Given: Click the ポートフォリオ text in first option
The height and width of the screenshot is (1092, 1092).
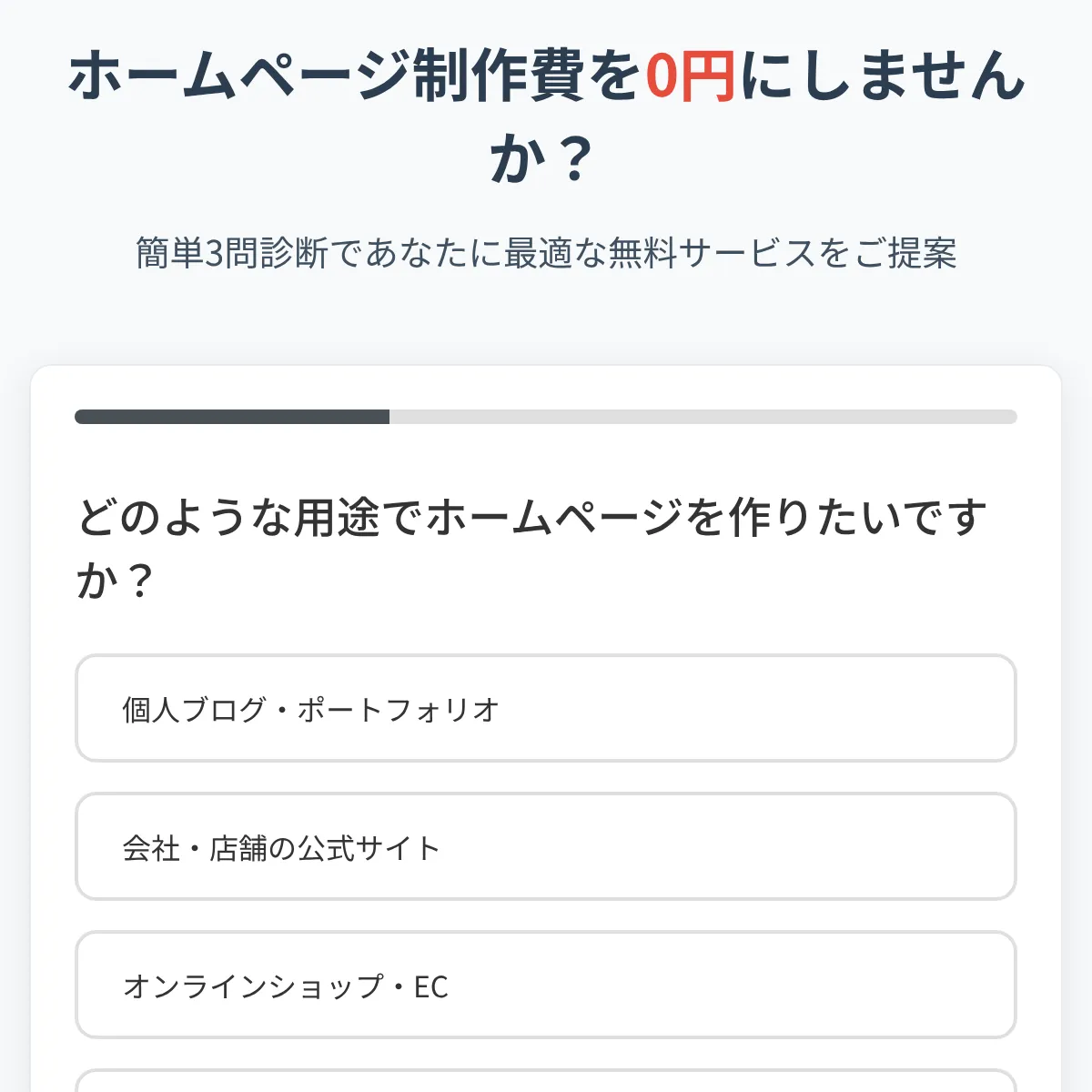Looking at the screenshot, I should click(x=399, y=710).
